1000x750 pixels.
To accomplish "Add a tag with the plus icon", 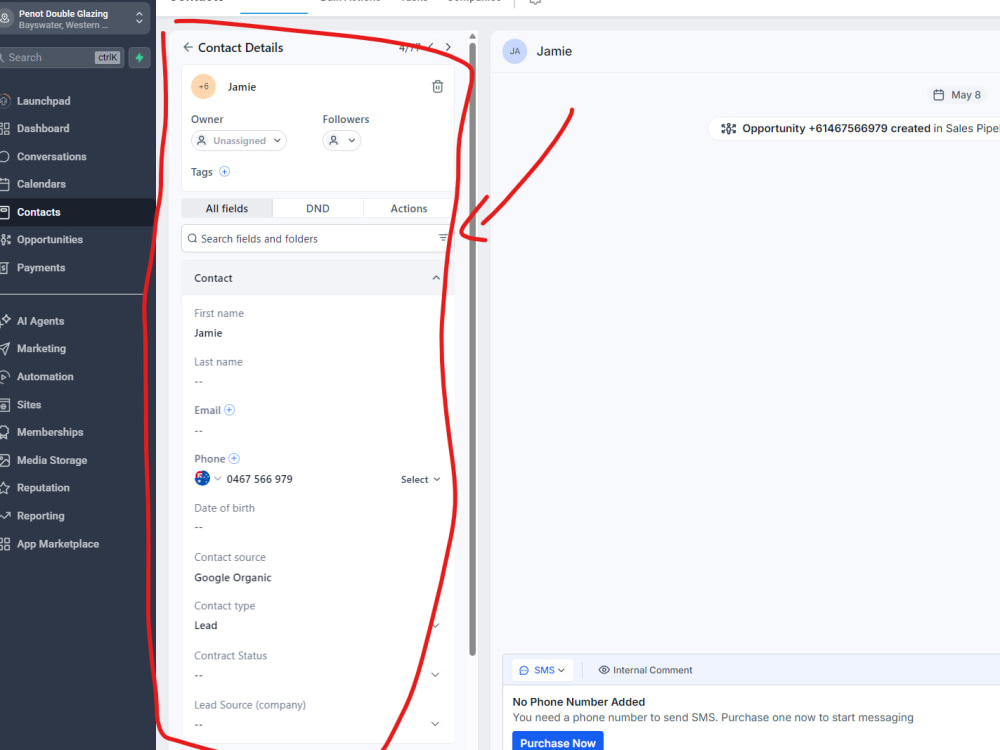I will point(224,172).
